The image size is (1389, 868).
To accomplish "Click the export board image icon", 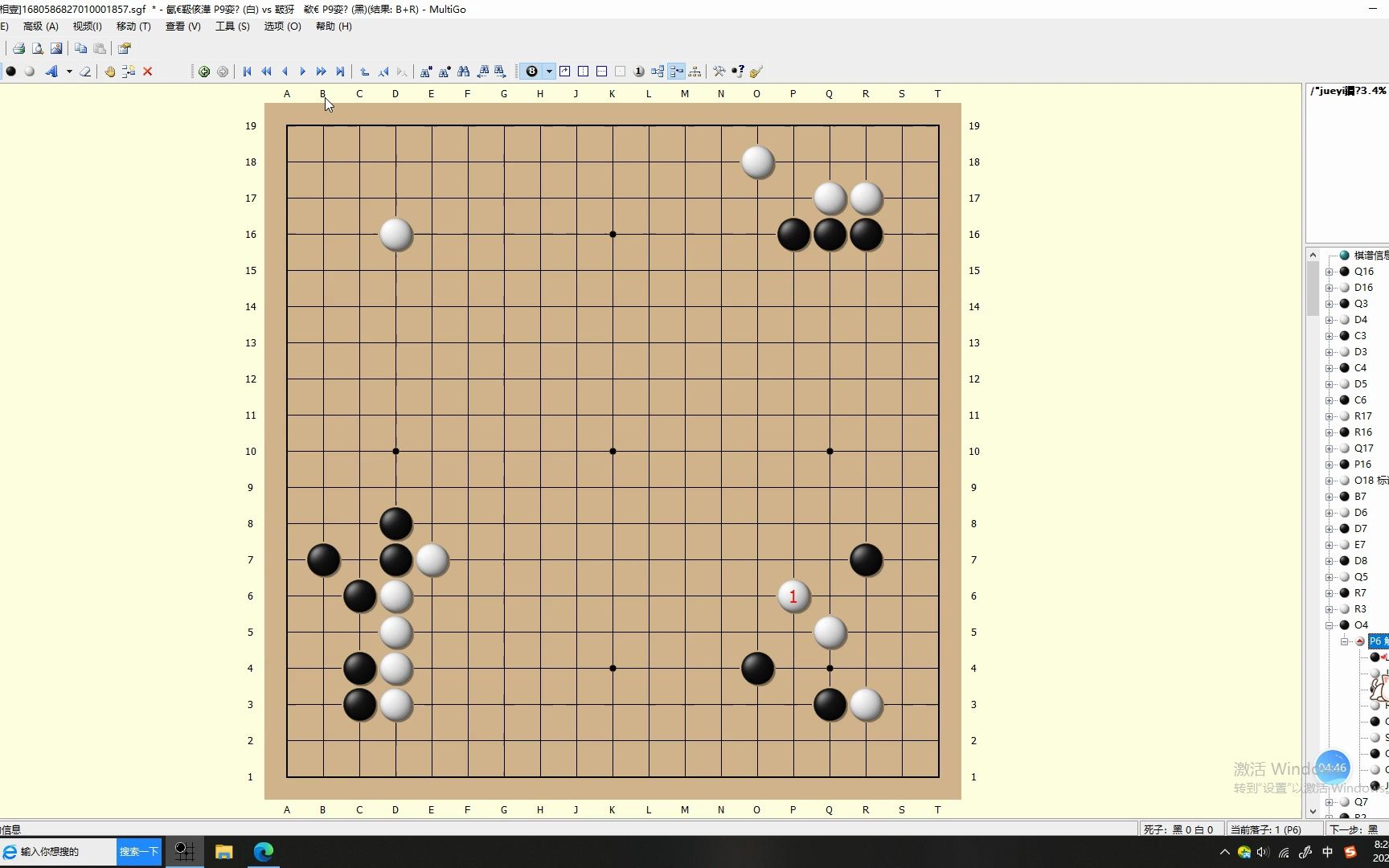I will coord(55,48).
